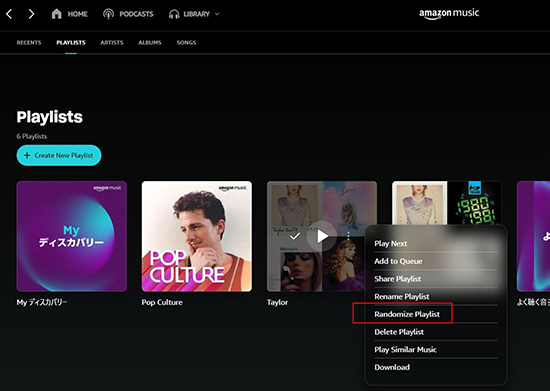550x391 pixels.
Task: Switch to the RECENTS tab
Action: coord(29,42)
